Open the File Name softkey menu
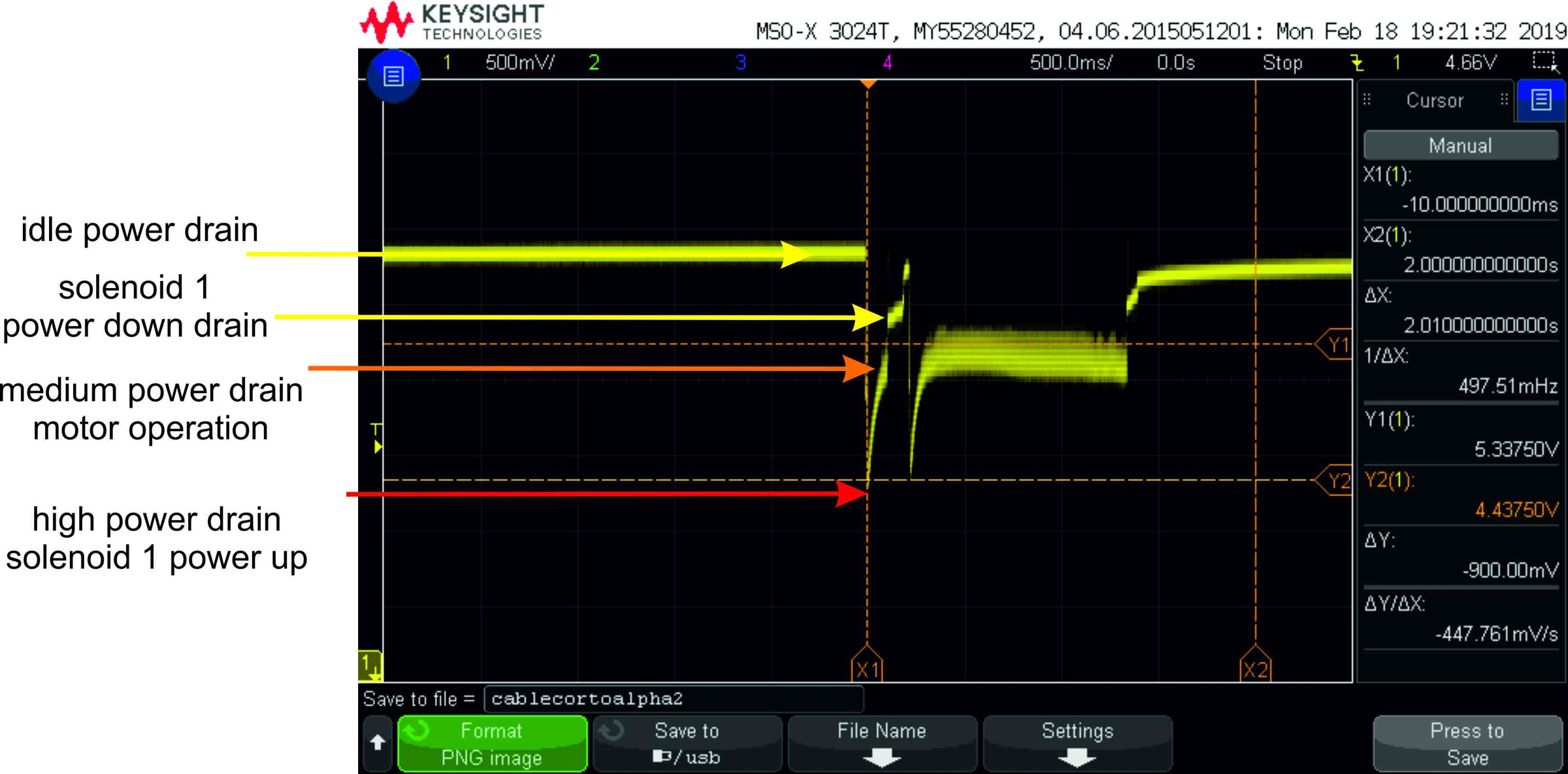The image size is (1568, 774). (882, 743)
